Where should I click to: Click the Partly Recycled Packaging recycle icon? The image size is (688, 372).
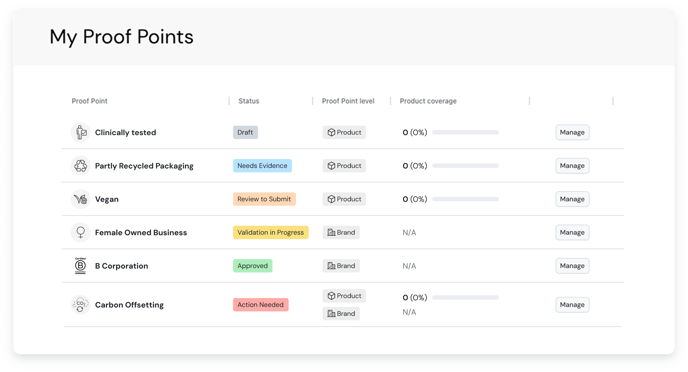80,166
